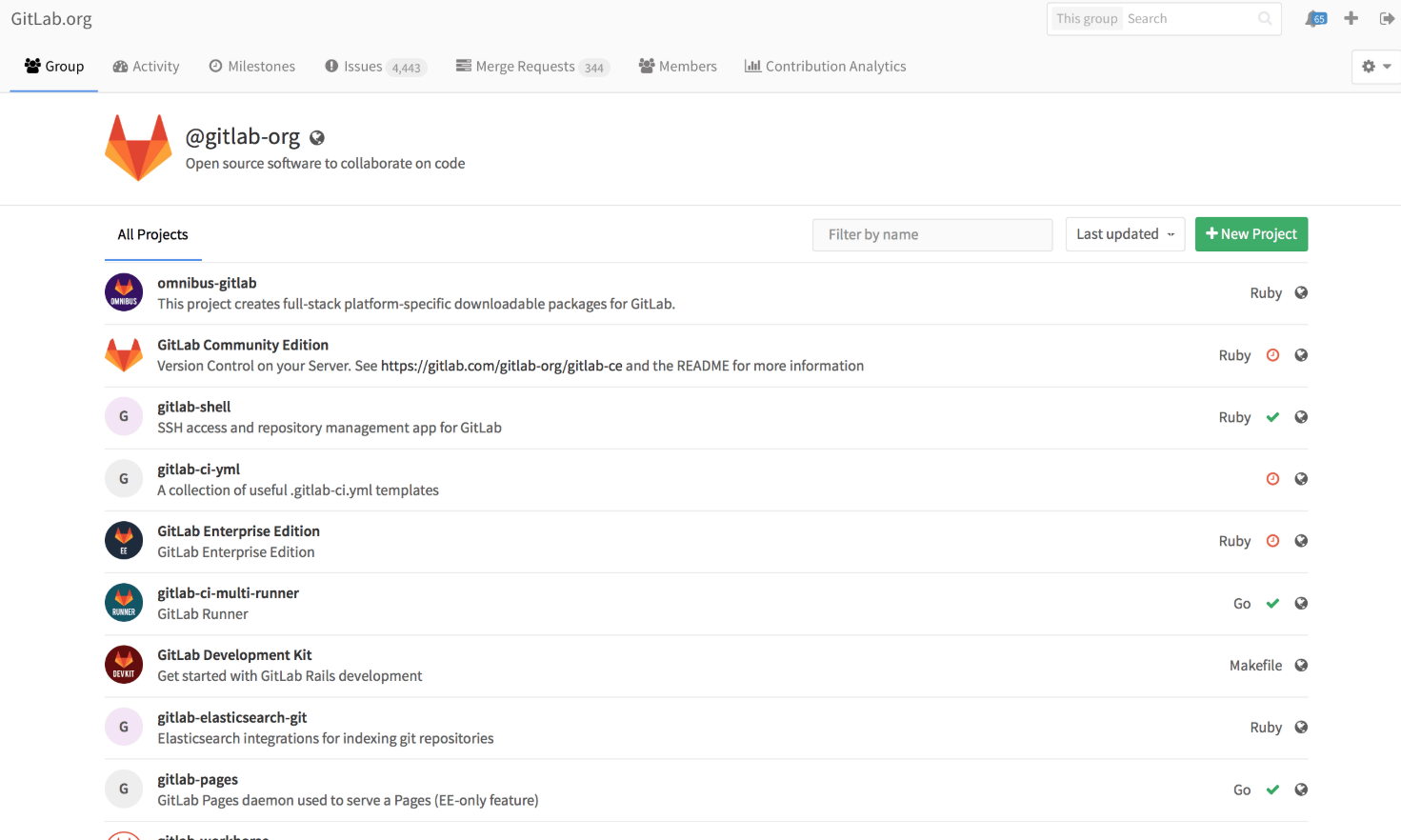Open the omnibus-gitlab project link

click(x=207, y=283)
